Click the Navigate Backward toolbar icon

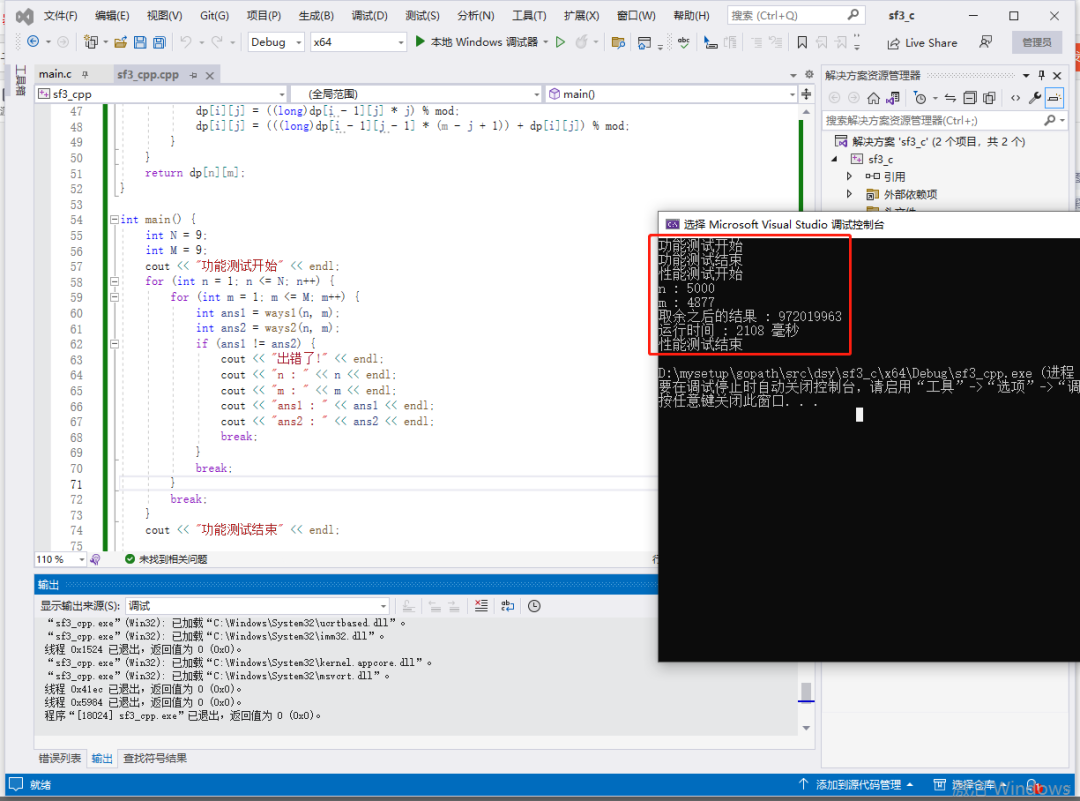click(32, 42)
